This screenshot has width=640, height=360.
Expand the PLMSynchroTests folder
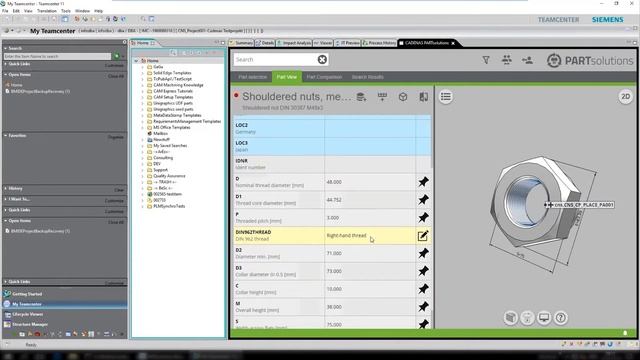tap(143, 207)
